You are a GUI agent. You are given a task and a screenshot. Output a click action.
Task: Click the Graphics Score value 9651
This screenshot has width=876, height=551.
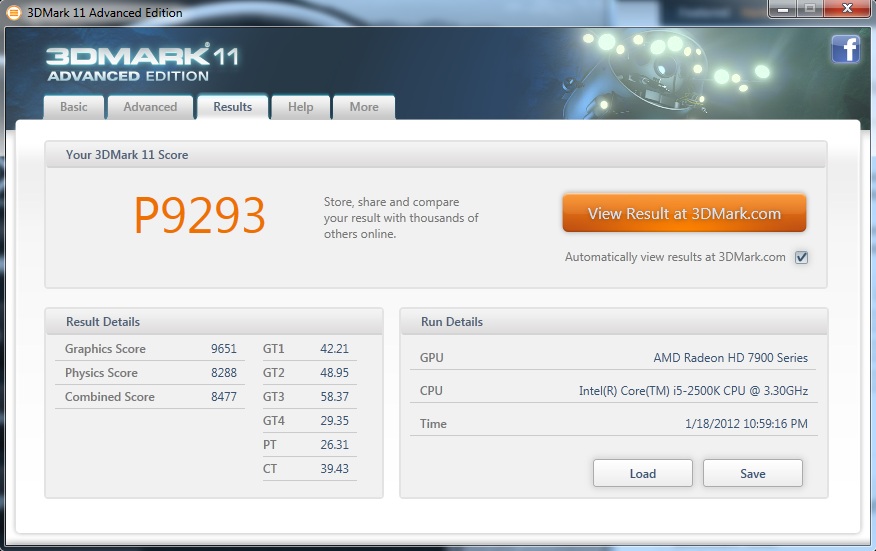point(223,349)
